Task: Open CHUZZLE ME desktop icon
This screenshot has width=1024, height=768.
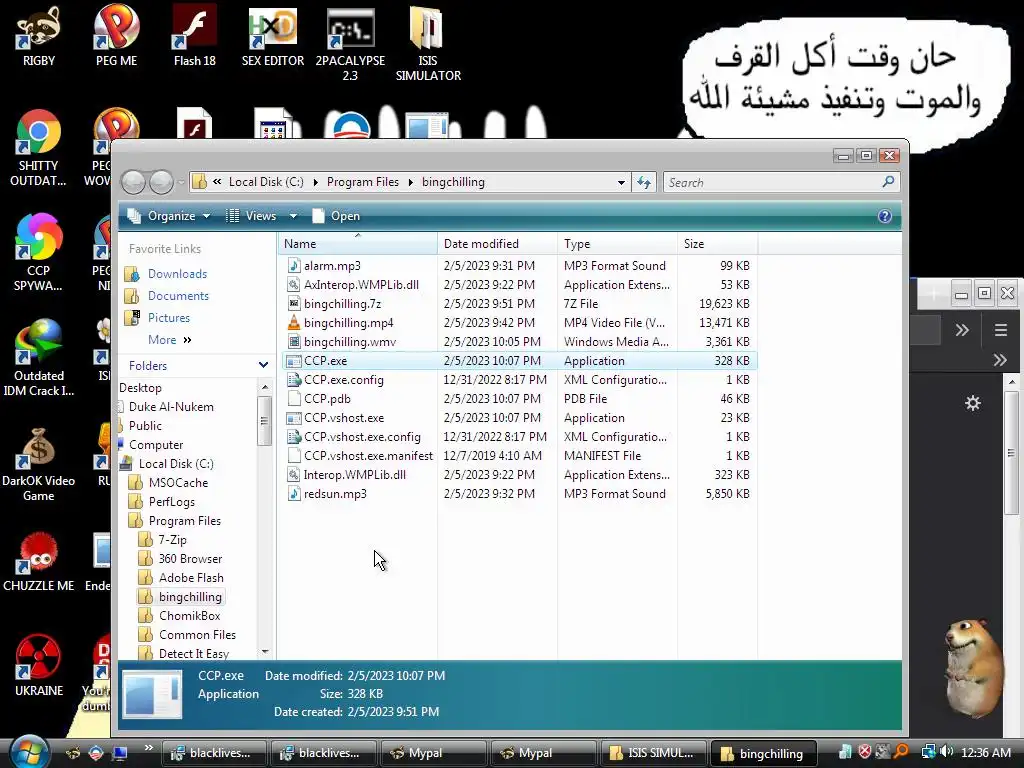Action: [x=39, y=562]
